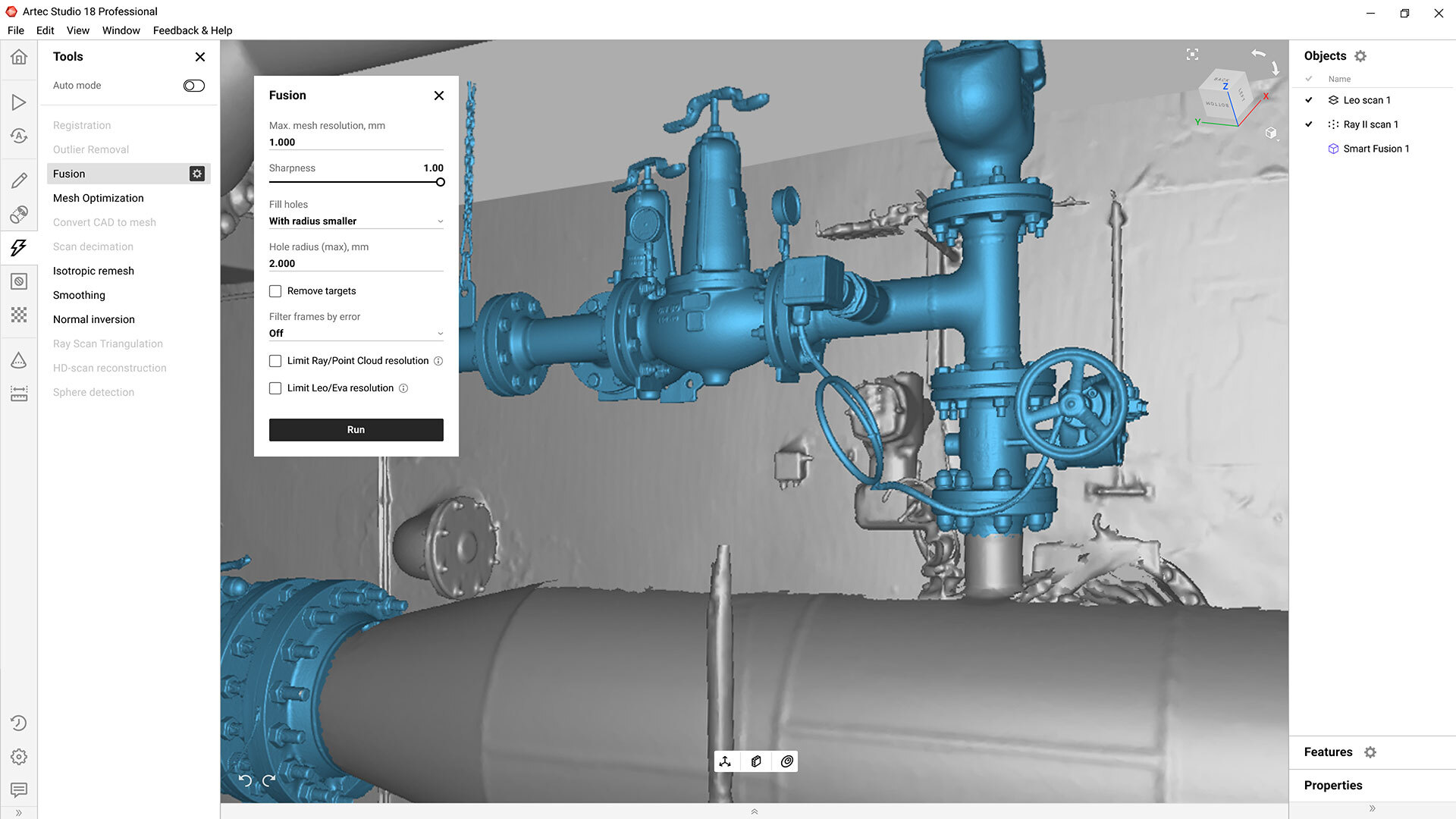Image resolution: width=1456 pixels, height=819 pixels.
Task: Expand the bottom viewport panel chevron
Action: tap(754, 811)
